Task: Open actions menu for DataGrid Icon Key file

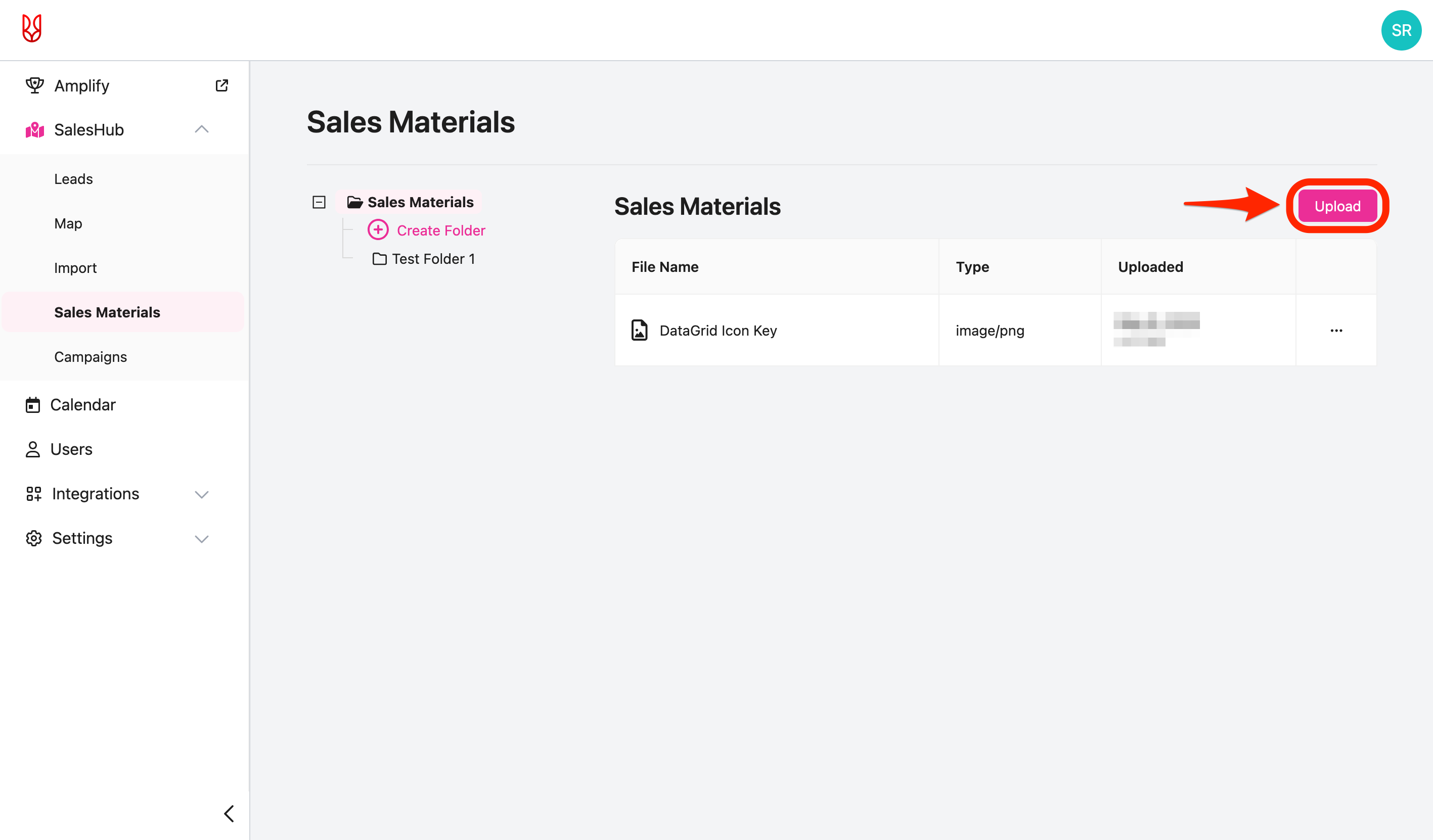Action: tap(1336, 330)
